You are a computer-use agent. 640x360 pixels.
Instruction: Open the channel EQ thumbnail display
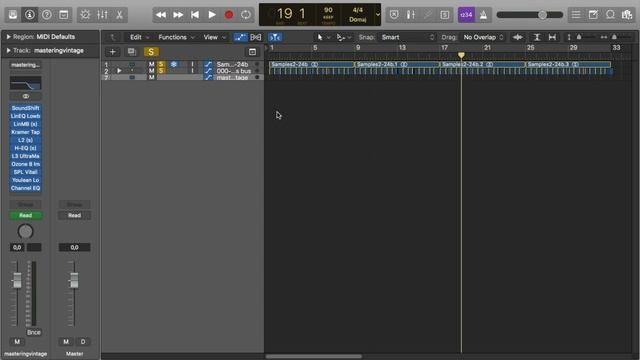(x=25, y=83)
